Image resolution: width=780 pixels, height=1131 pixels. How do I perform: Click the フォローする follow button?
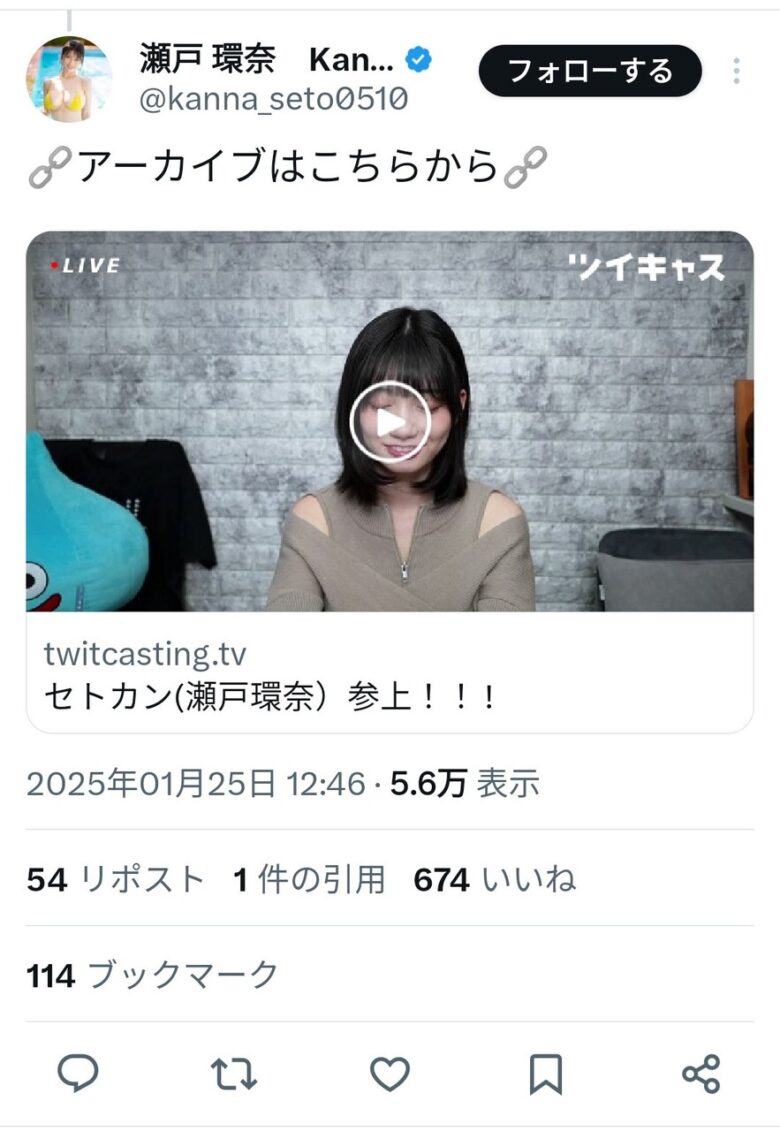(x=590, y=71)
